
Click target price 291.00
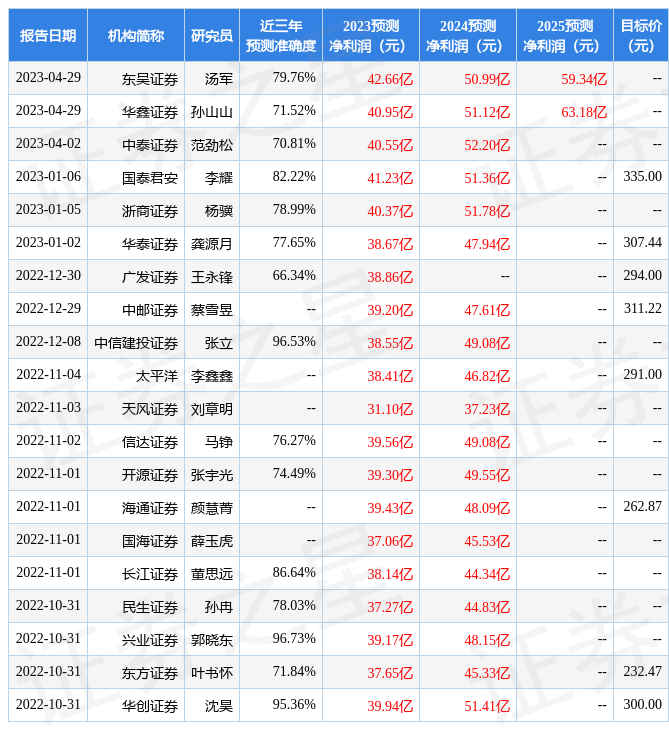coord(642,374)
